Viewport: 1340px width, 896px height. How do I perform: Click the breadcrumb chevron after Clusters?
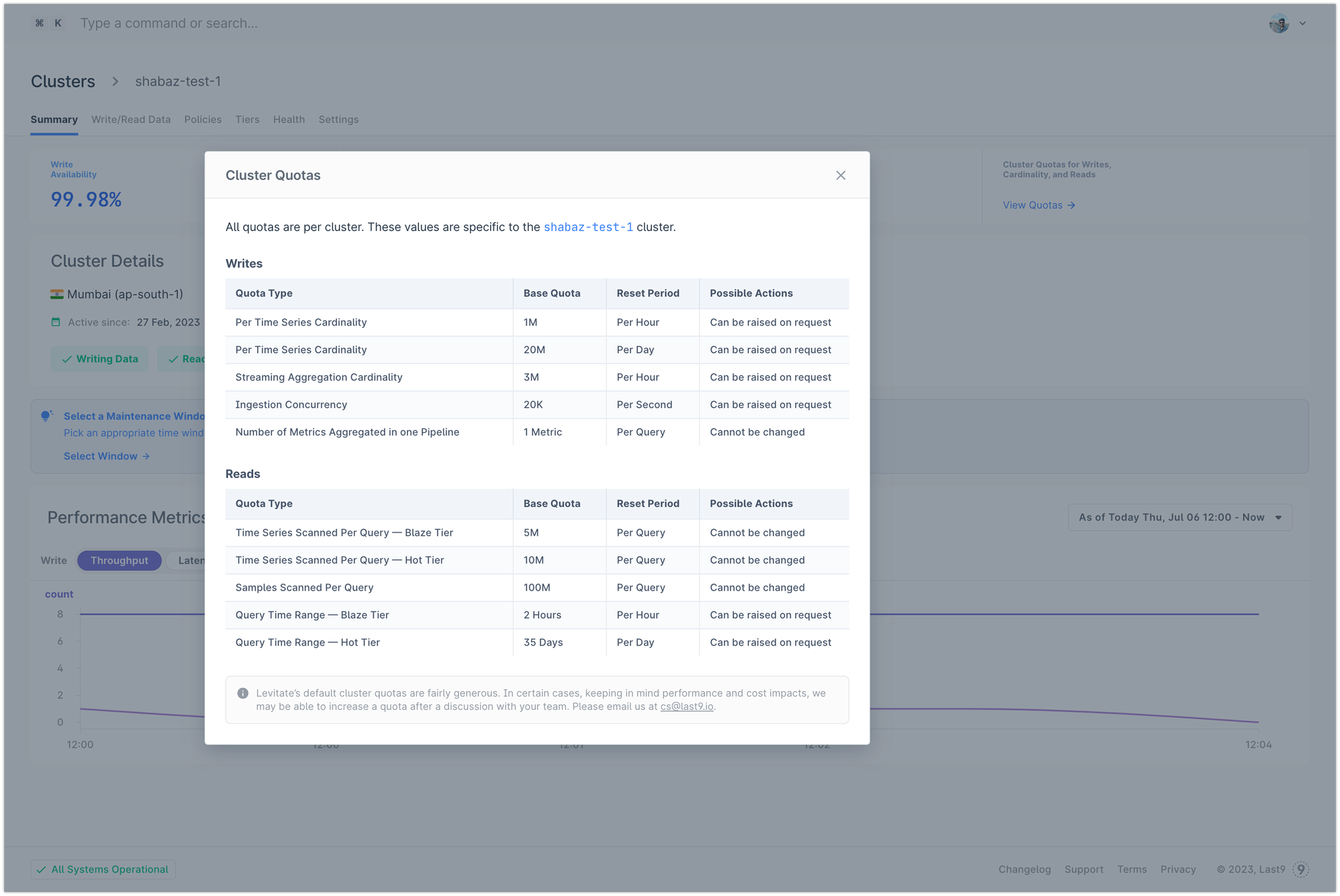(x=115, y=81)
